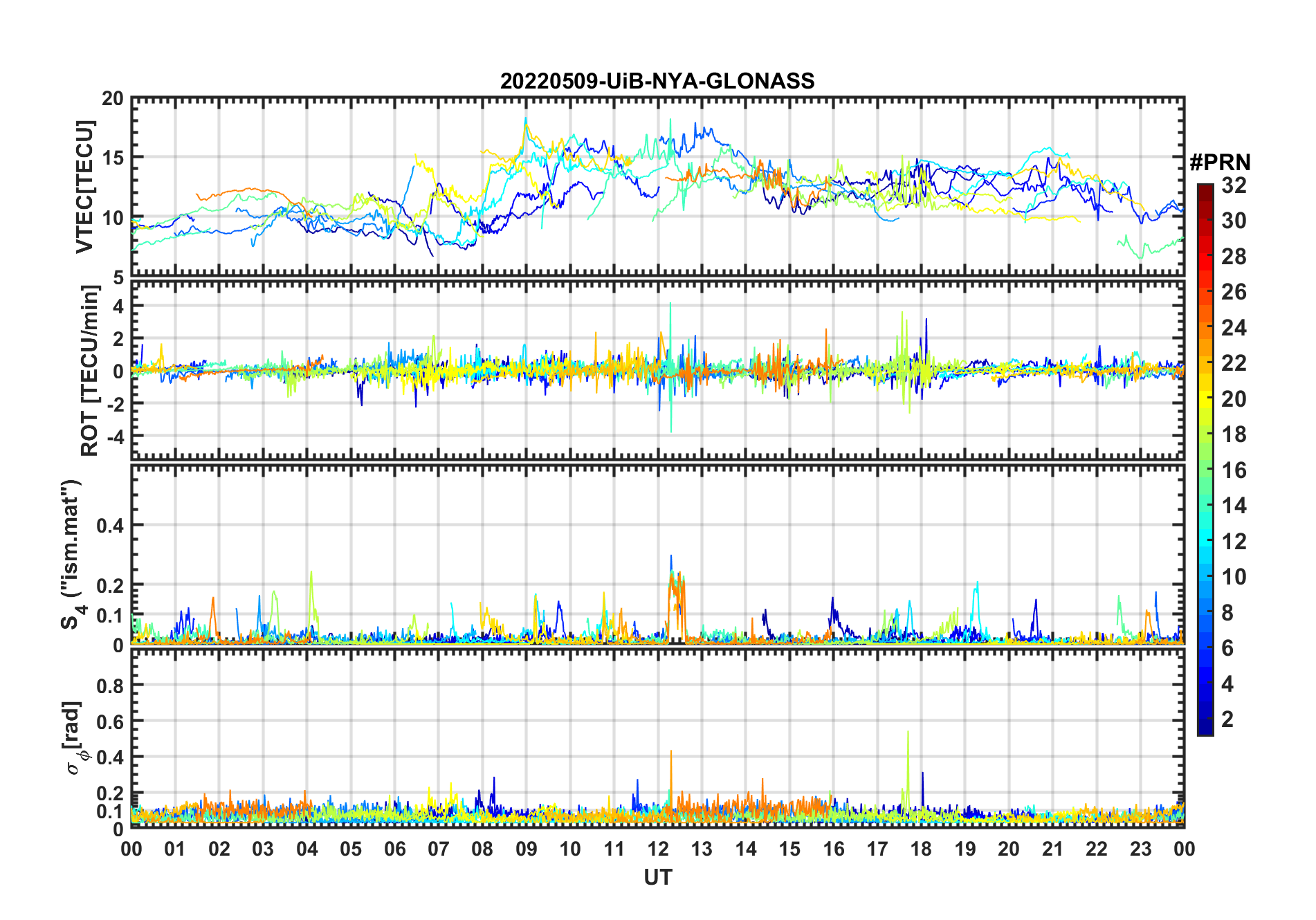
Task: Click S4 y-axis tick label 0.4
Action: pyautogui.click(x=110, y=526)
